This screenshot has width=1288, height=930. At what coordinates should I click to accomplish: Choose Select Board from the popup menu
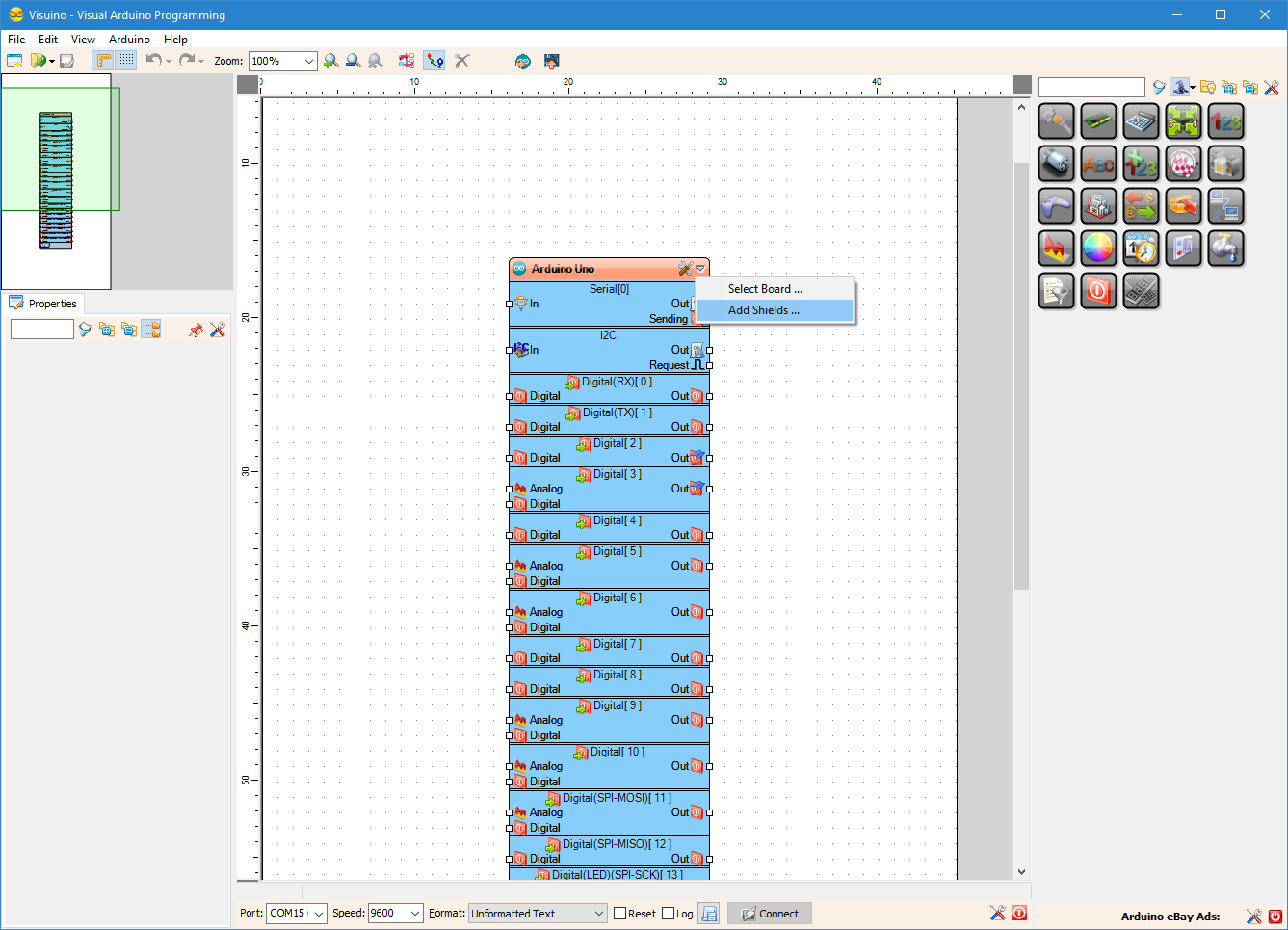[x=775, y=289]
